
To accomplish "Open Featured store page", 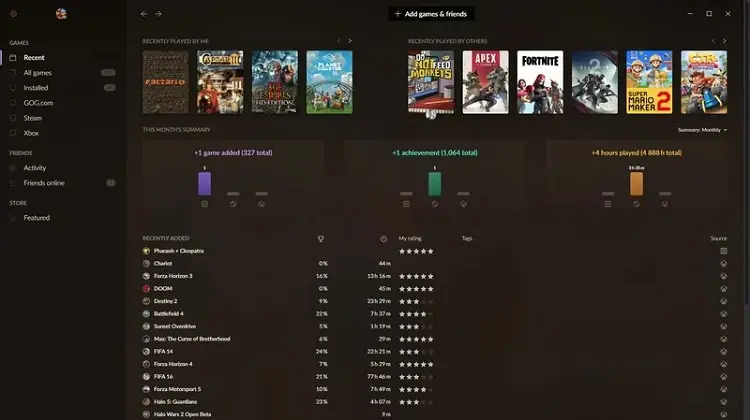I will point(37,218).
